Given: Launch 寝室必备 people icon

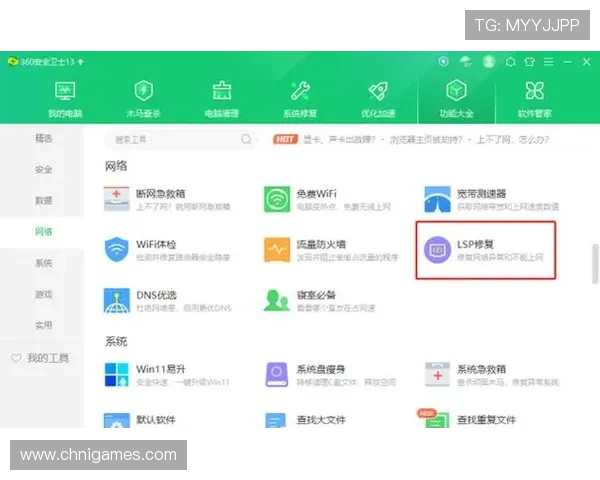Looking at the screenshot, I should coord(276,300).
